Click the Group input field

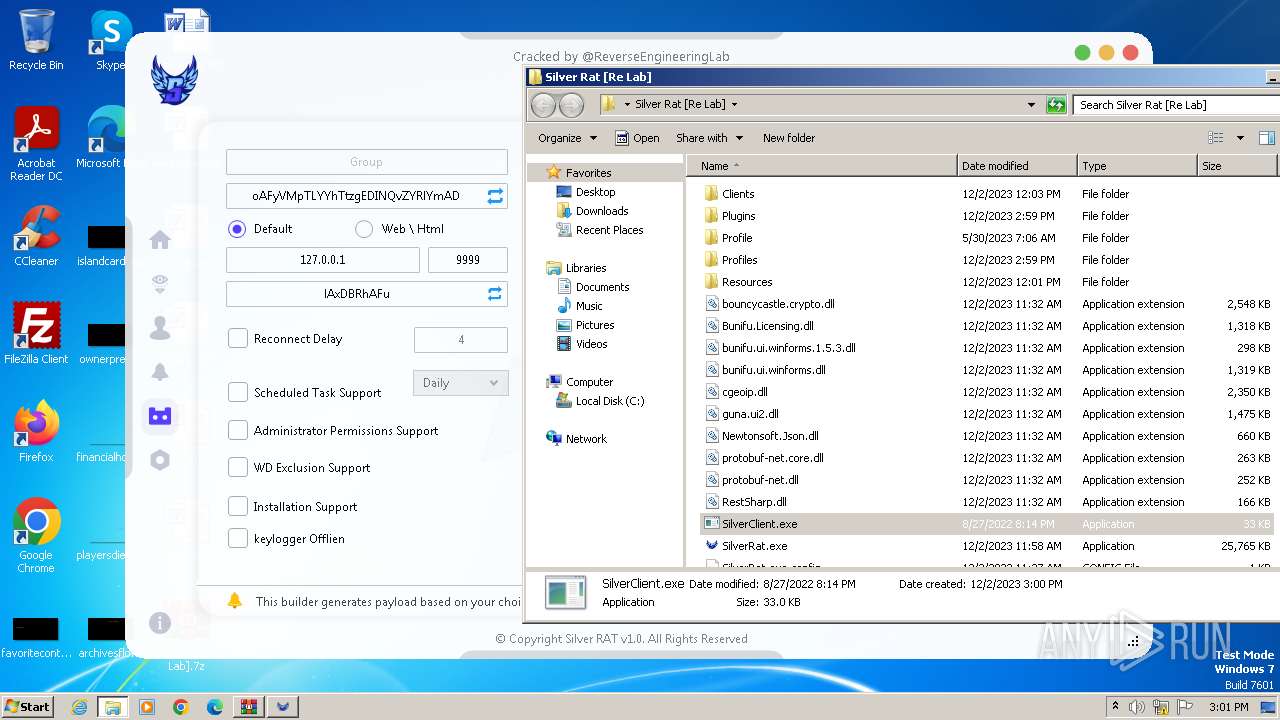point(367,162)
